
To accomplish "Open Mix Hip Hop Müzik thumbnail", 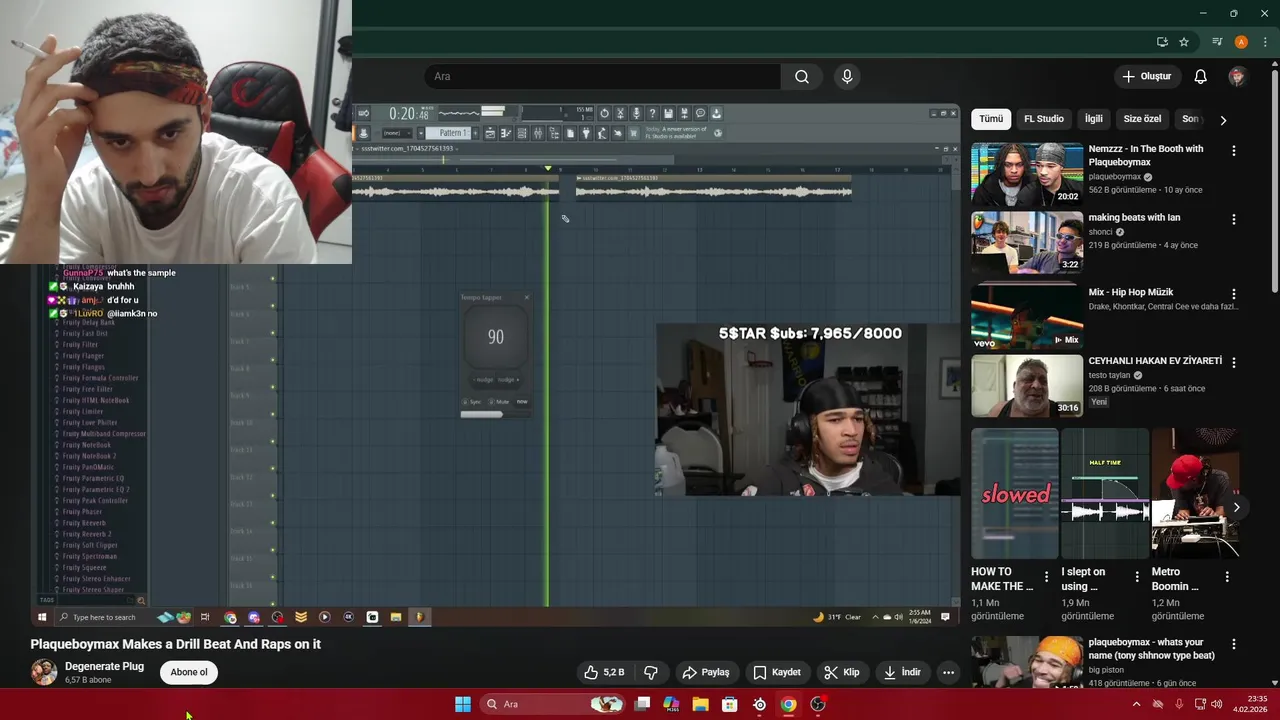I will 1027,316.
